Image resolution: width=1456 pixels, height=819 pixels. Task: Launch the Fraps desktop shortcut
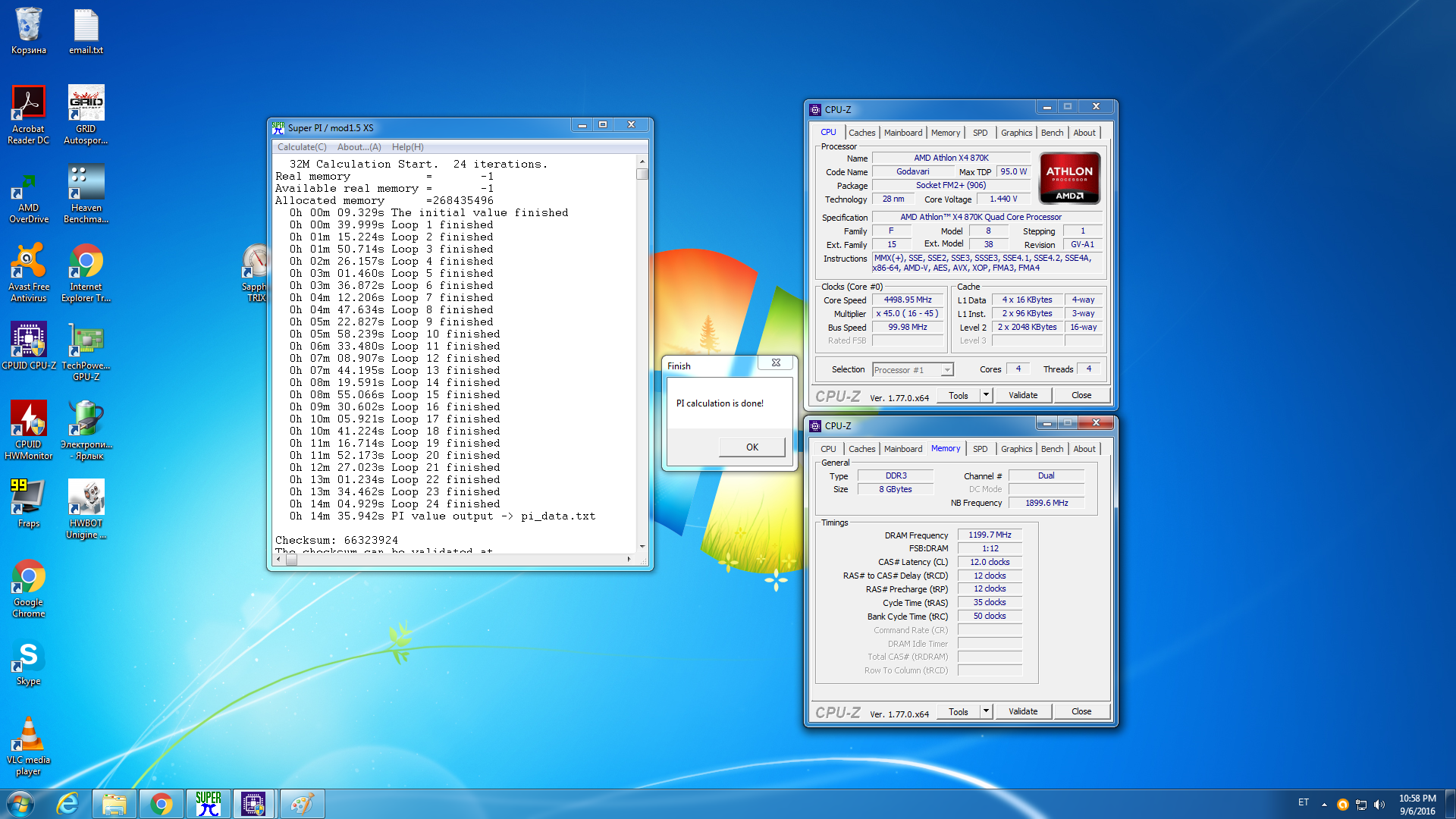[29, 504]
